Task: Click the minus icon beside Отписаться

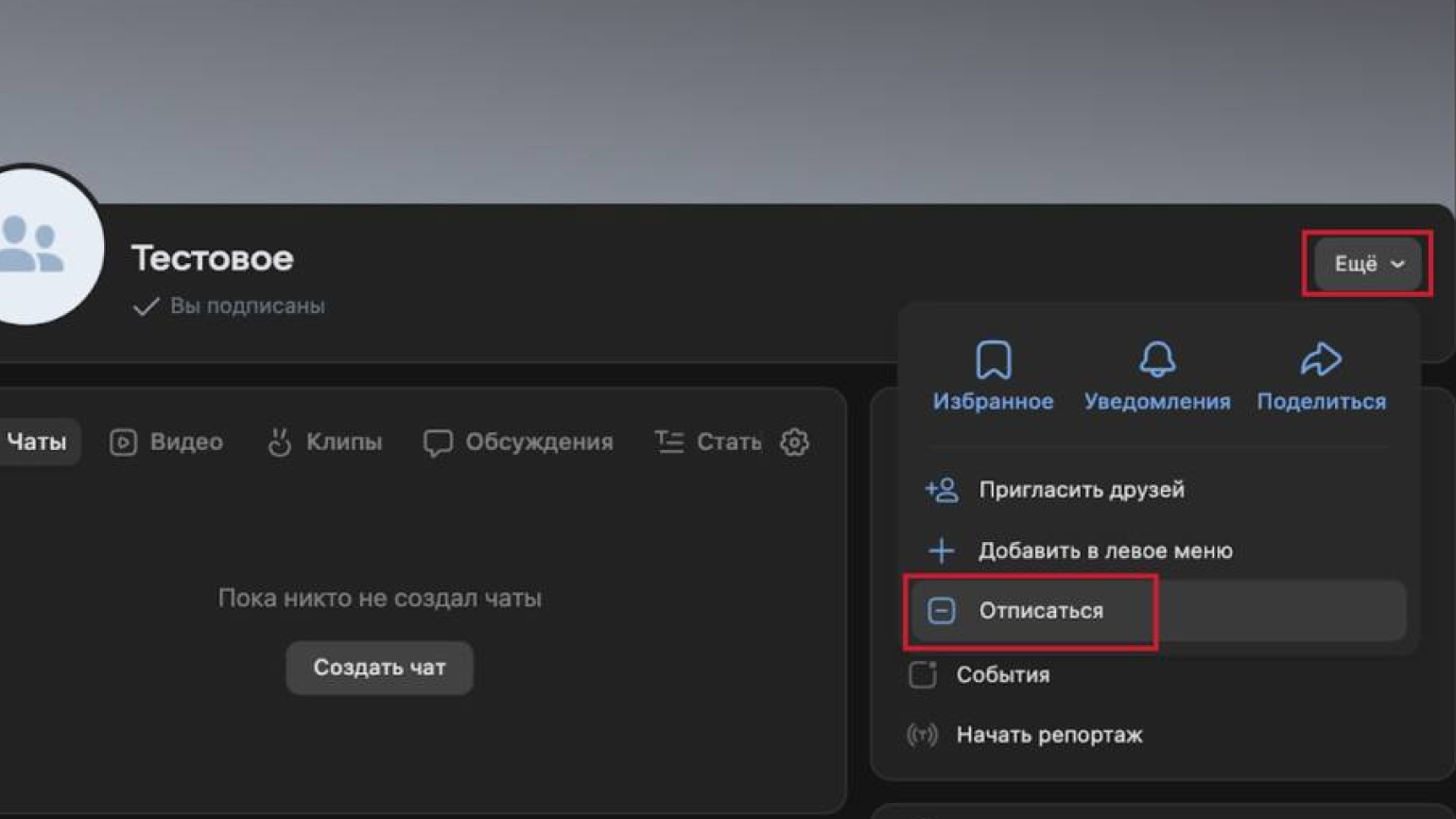Action: click(x=942, y=611)
